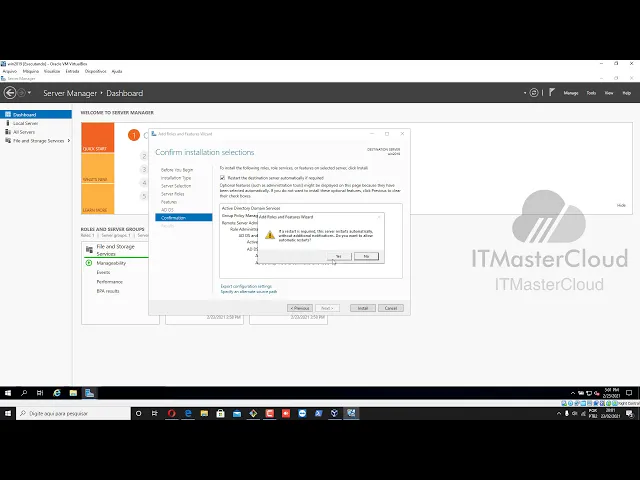The width and height of the screenshot is (640, 480).
Task: Click the WHAT'S NEW tile
Action: (x=98, y=168)
